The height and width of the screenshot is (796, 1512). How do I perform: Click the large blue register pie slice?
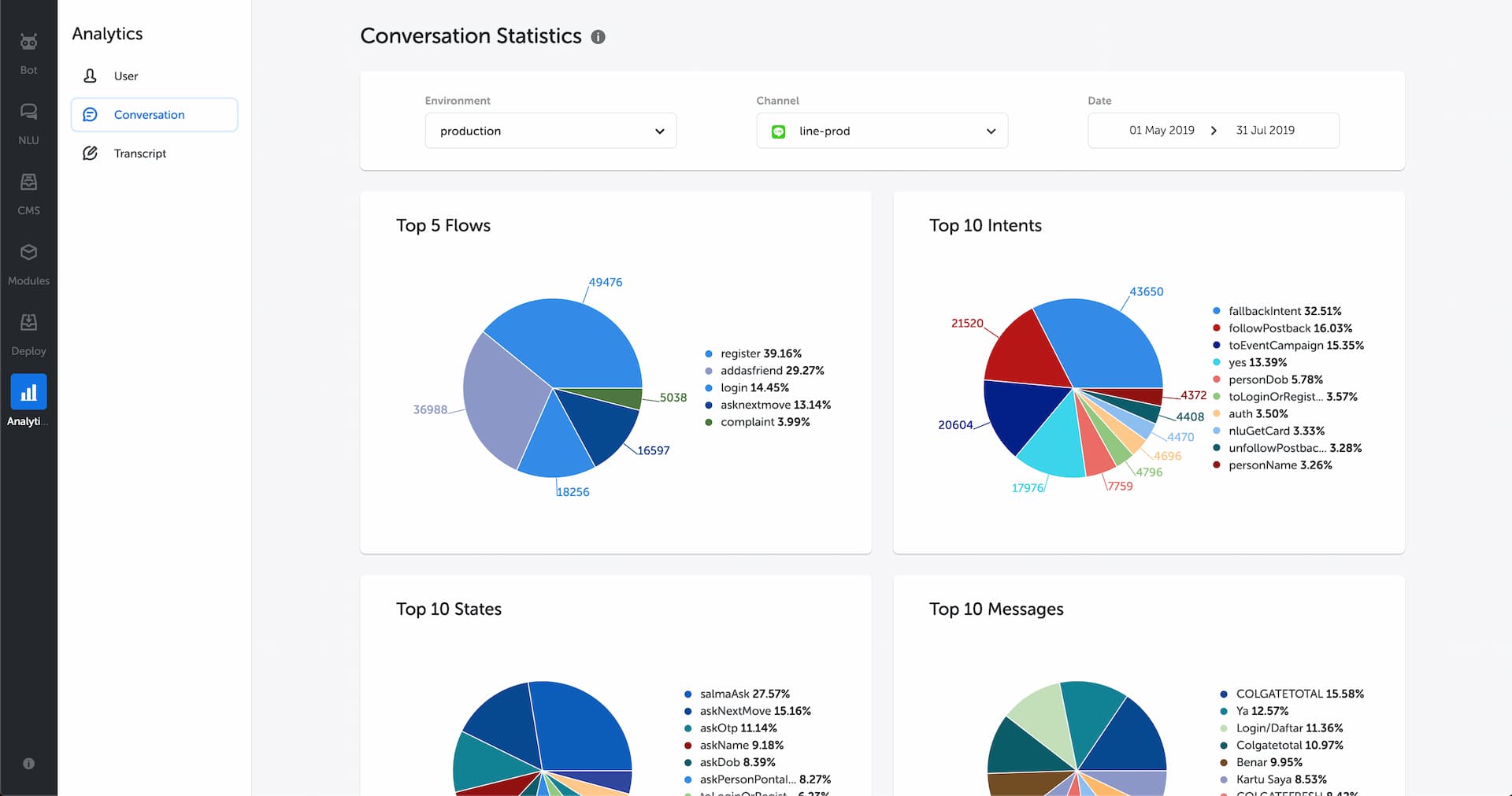coord(573,342)
